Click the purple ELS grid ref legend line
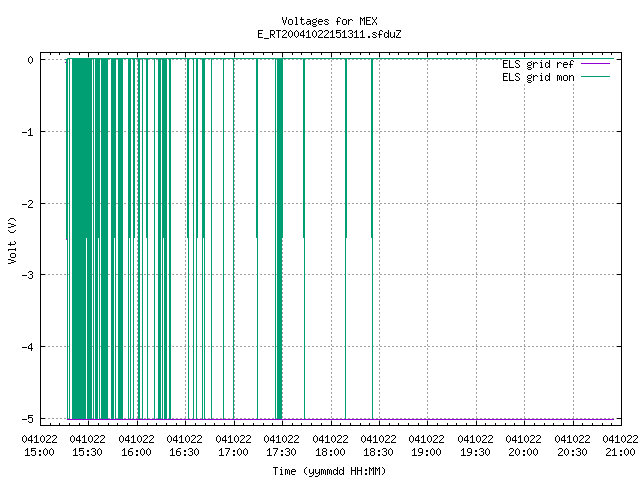This screenshot has width=640, height=480. 595,64
